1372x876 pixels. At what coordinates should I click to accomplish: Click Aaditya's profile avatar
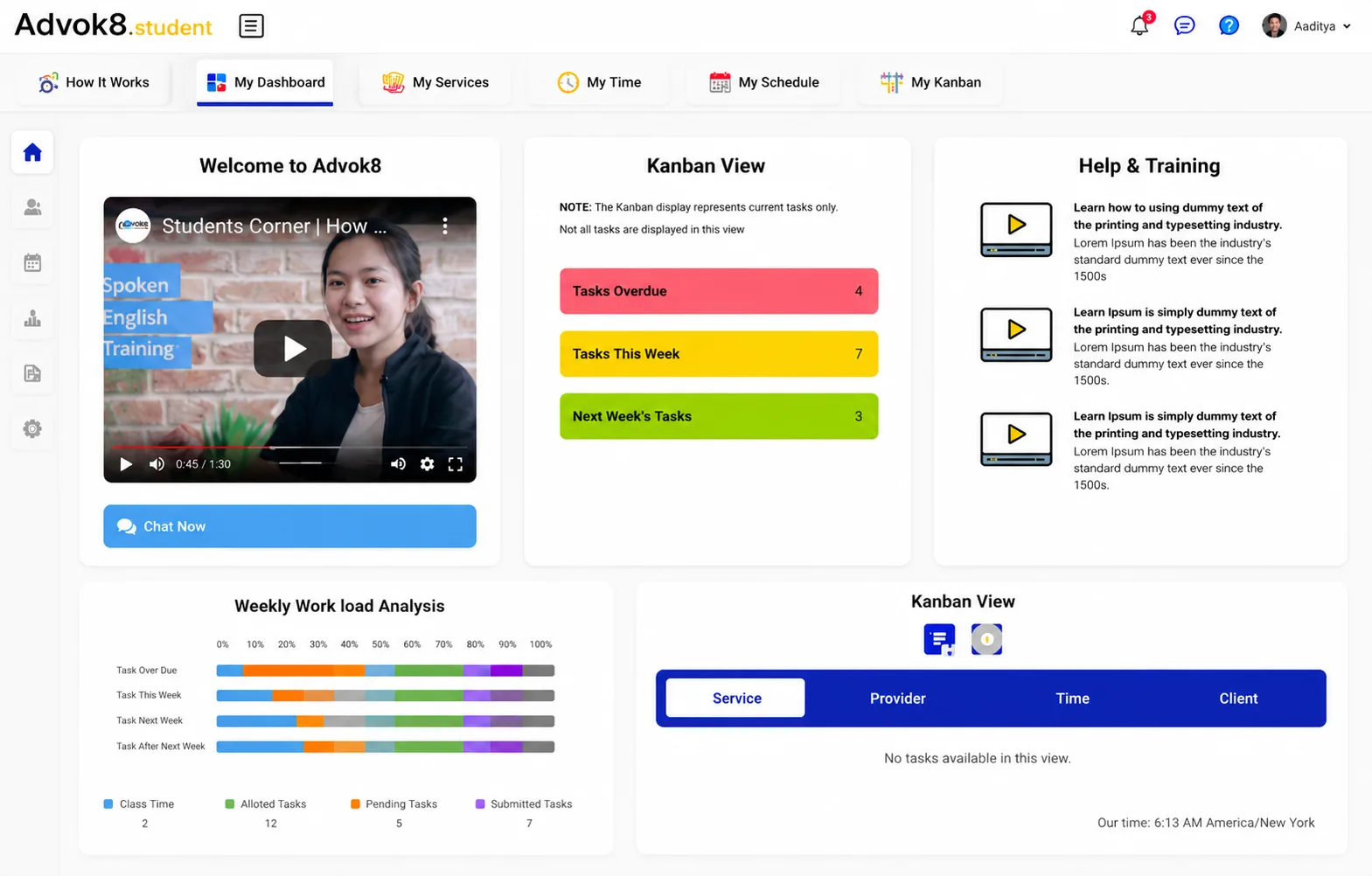1274,25
